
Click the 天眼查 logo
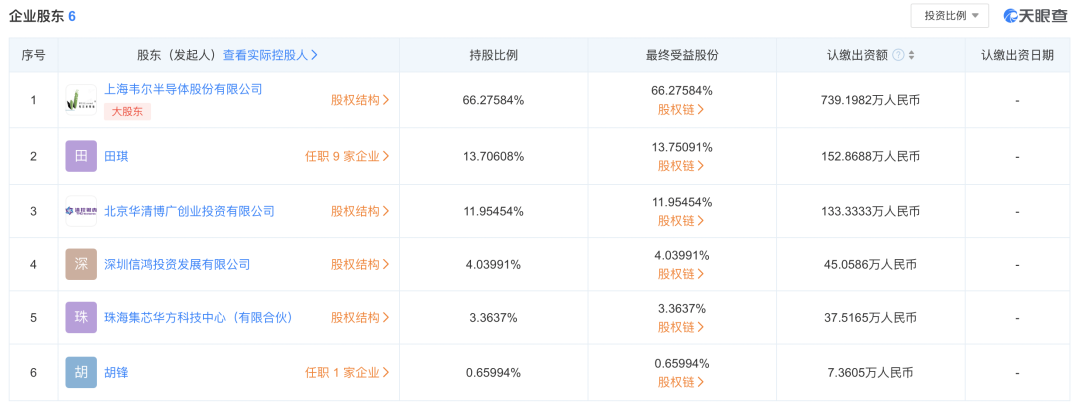point(1035,16)
